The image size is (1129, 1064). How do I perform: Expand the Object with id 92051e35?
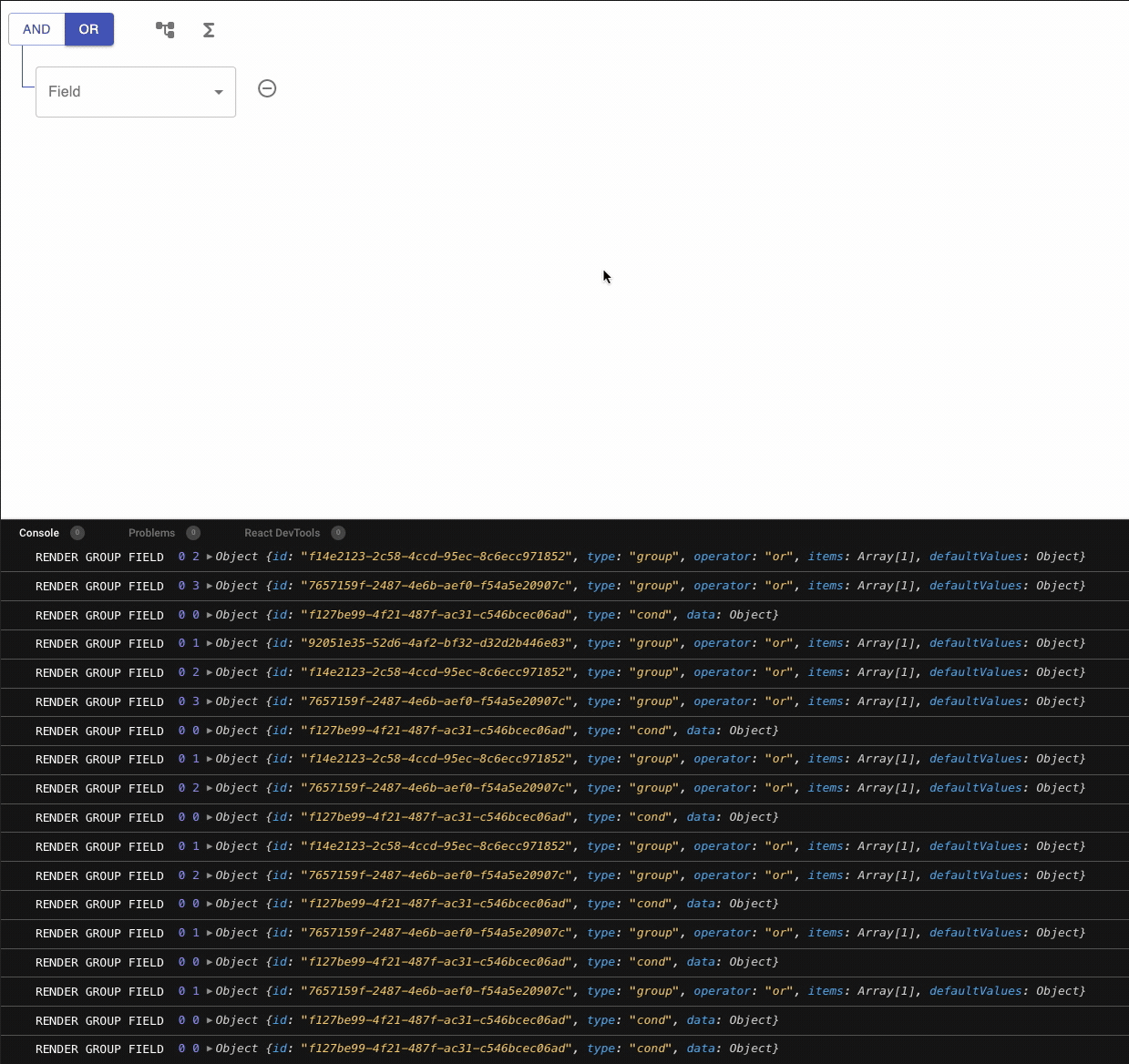pyautogui.click(x=210, y=643)
